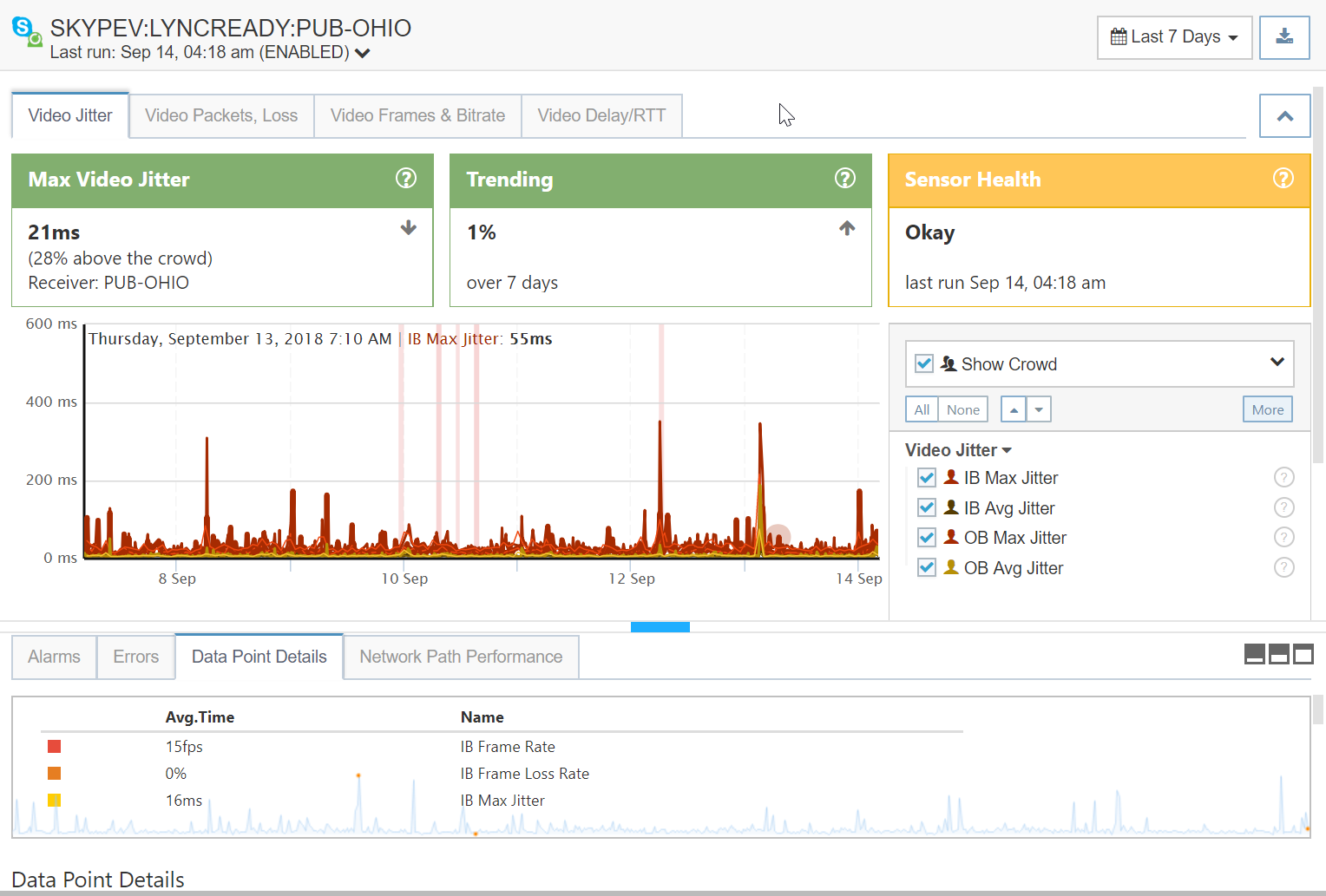This screenshot has width=1326, height=896.
Task: Click the All series button
Action: coord(922,409)
